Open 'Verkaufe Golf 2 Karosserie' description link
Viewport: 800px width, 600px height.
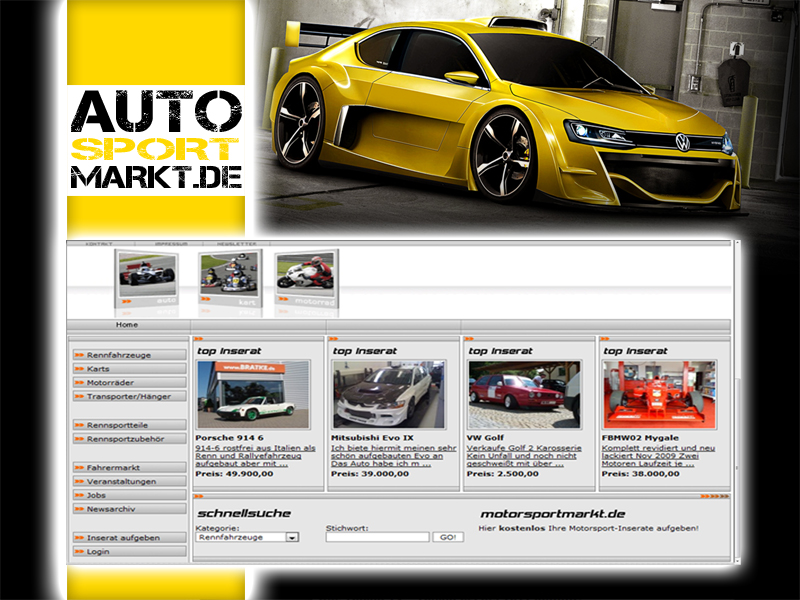coord(524,456)
